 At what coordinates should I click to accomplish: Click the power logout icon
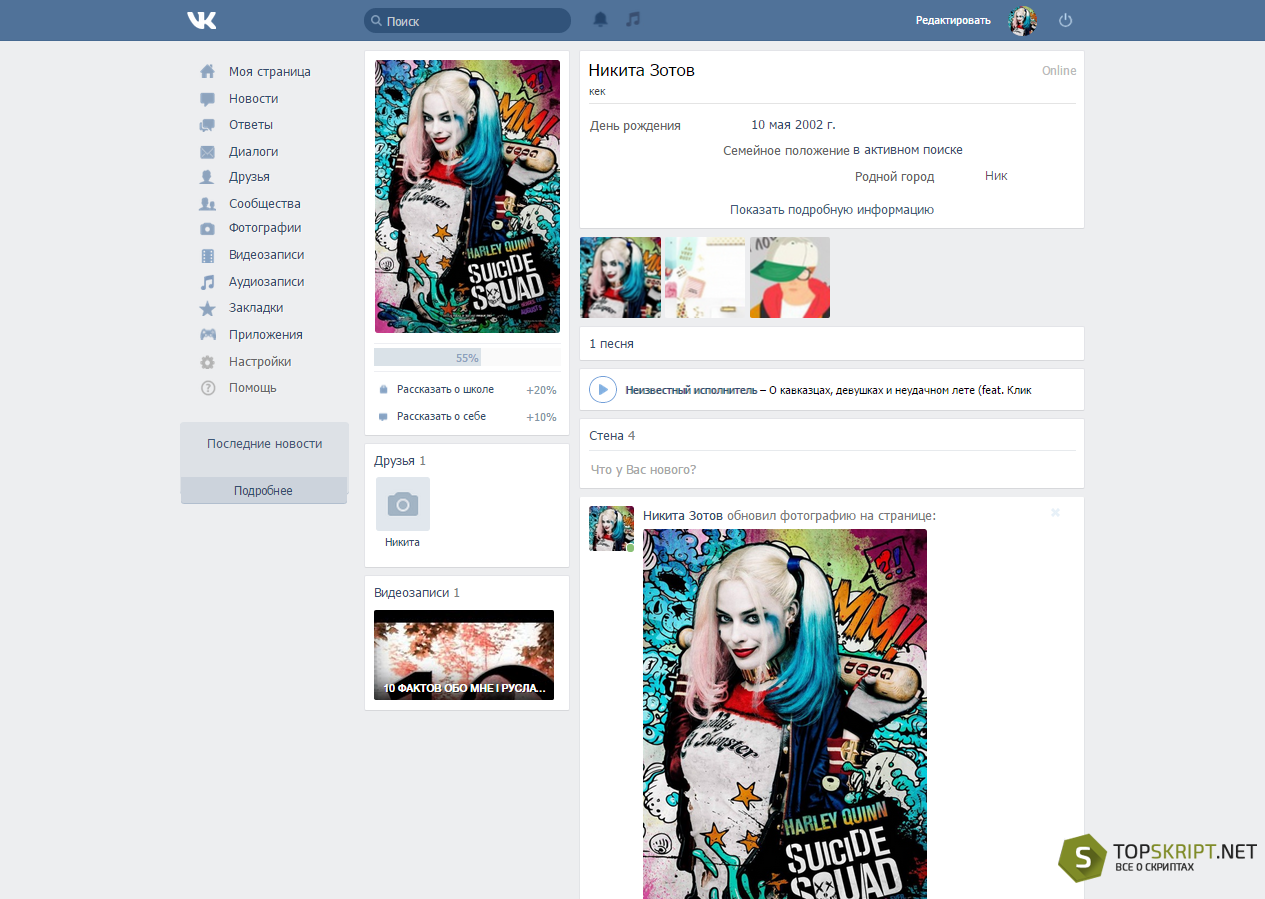[x=1066, y=20]
